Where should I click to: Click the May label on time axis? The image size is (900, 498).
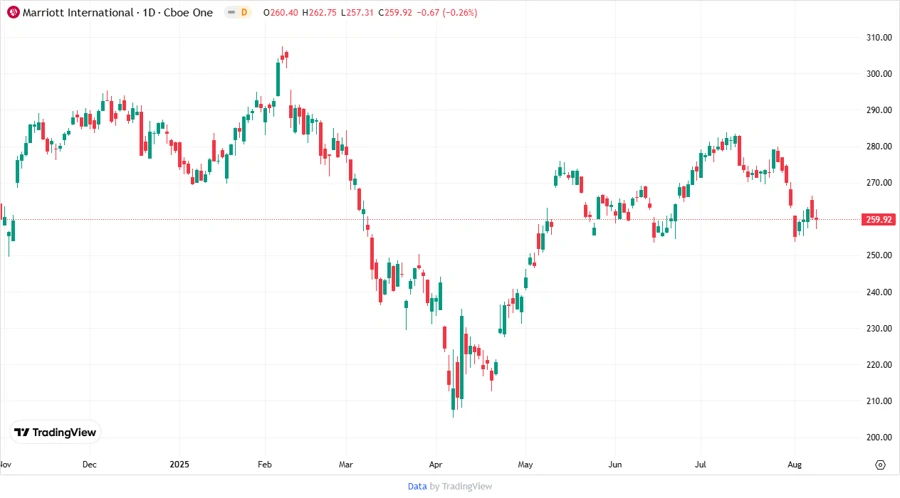coord(525,464)
